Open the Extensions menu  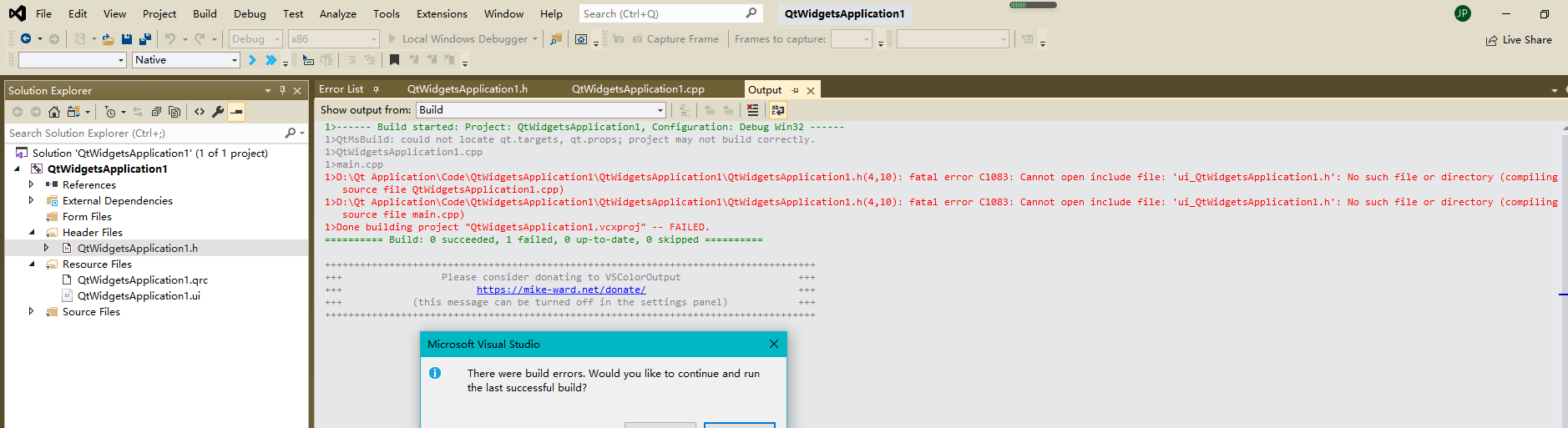tap(442, 13)
